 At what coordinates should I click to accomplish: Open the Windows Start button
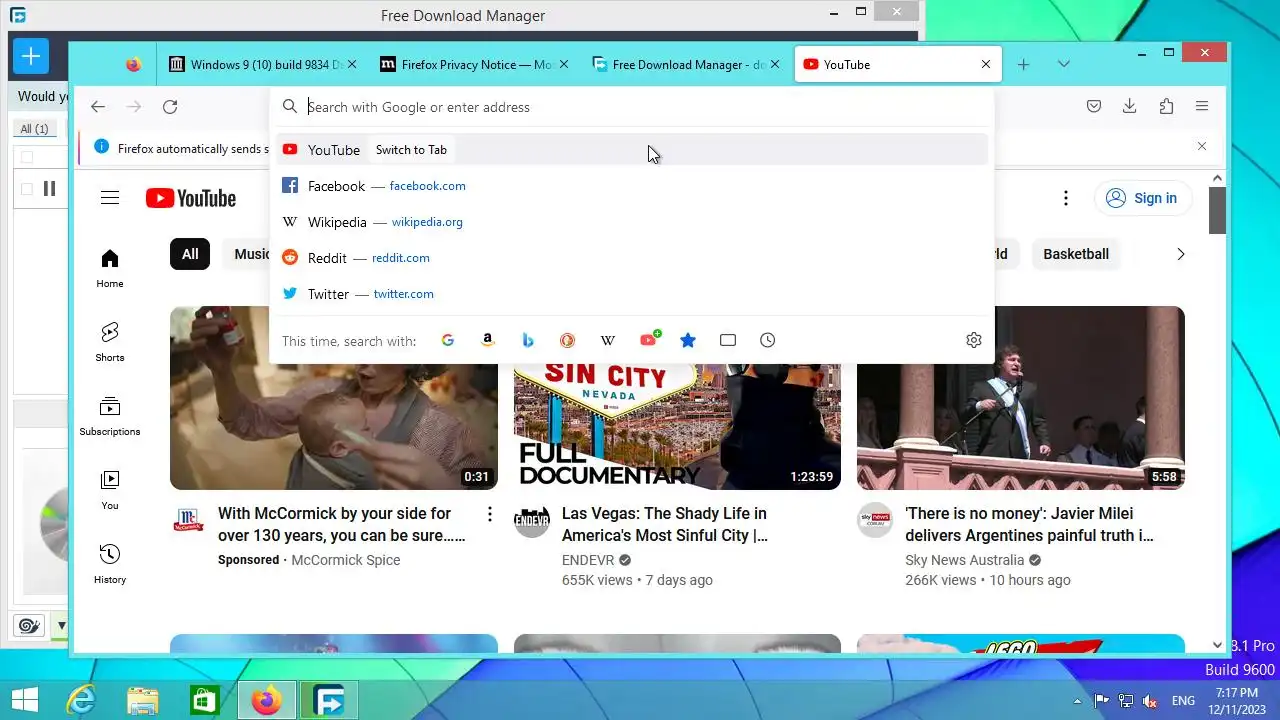pyautogui.click(x=24, y=700)
